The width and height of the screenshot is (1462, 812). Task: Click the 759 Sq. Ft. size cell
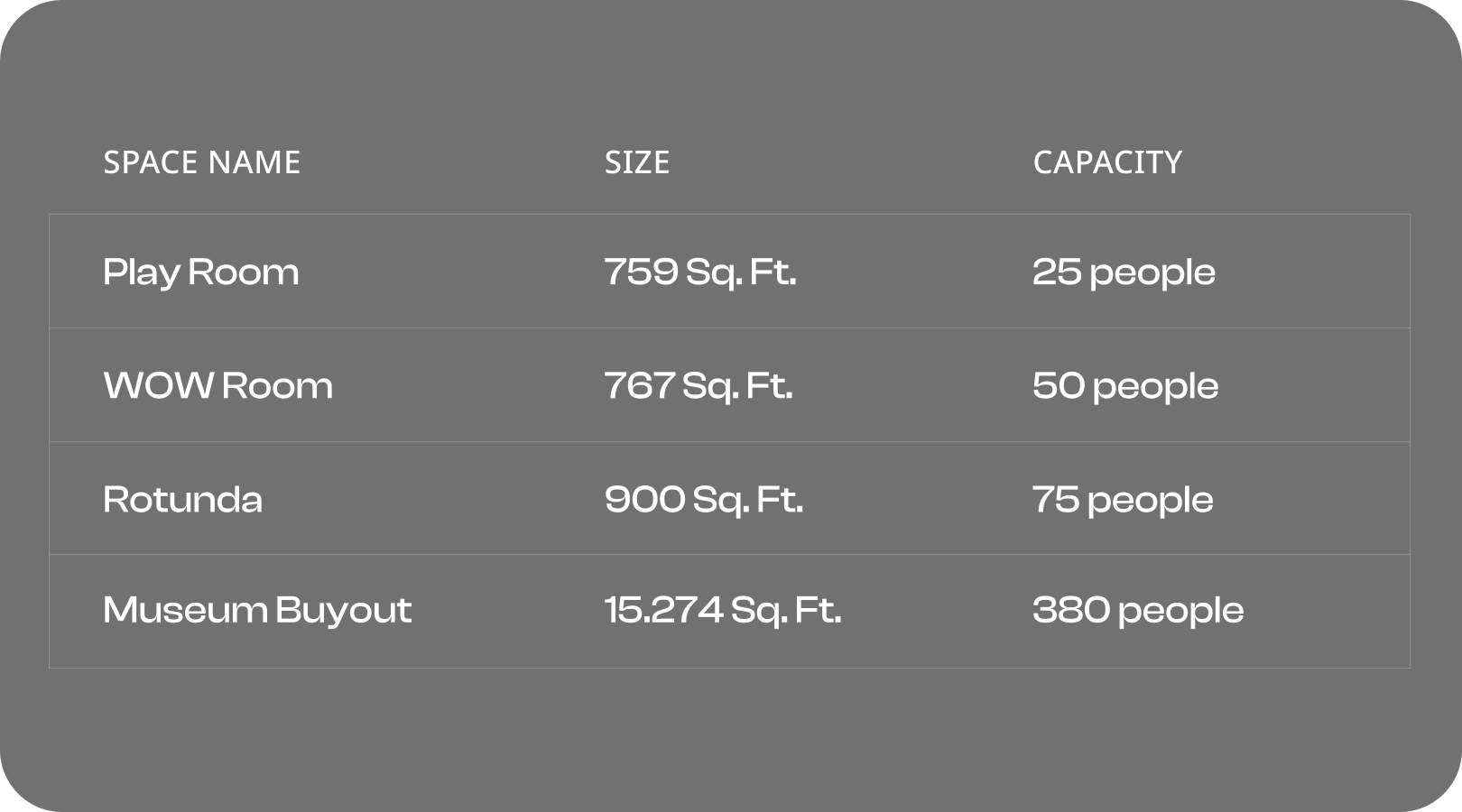click(x=700, y=272)
